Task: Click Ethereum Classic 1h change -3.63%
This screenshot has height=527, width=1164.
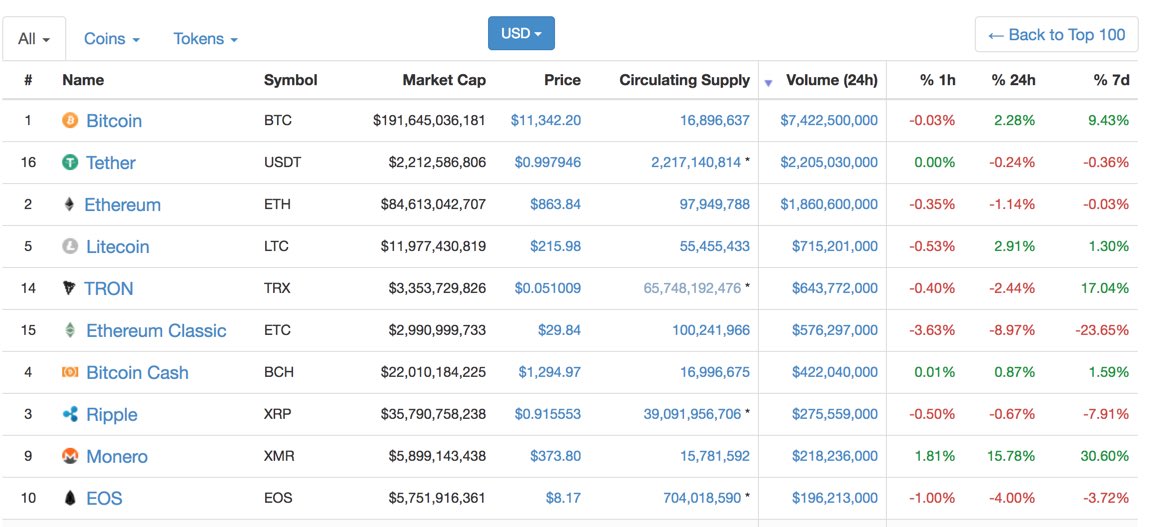Action: pyautogui.click(x=934, y=330)
